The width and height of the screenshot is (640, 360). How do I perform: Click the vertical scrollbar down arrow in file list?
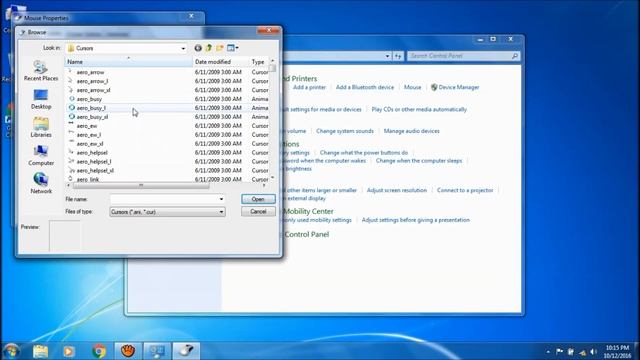272,178
